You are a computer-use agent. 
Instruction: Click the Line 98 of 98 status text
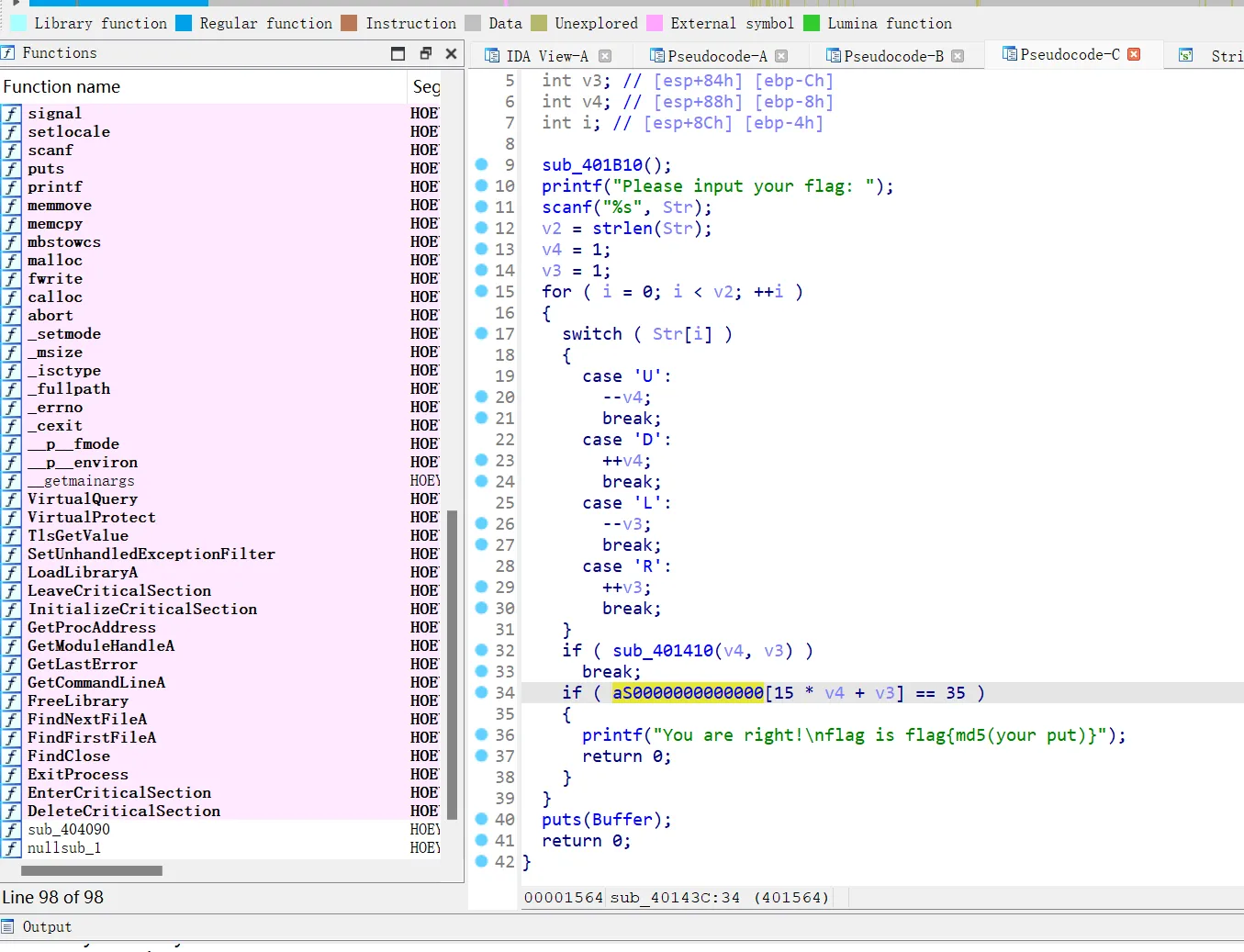52,898
